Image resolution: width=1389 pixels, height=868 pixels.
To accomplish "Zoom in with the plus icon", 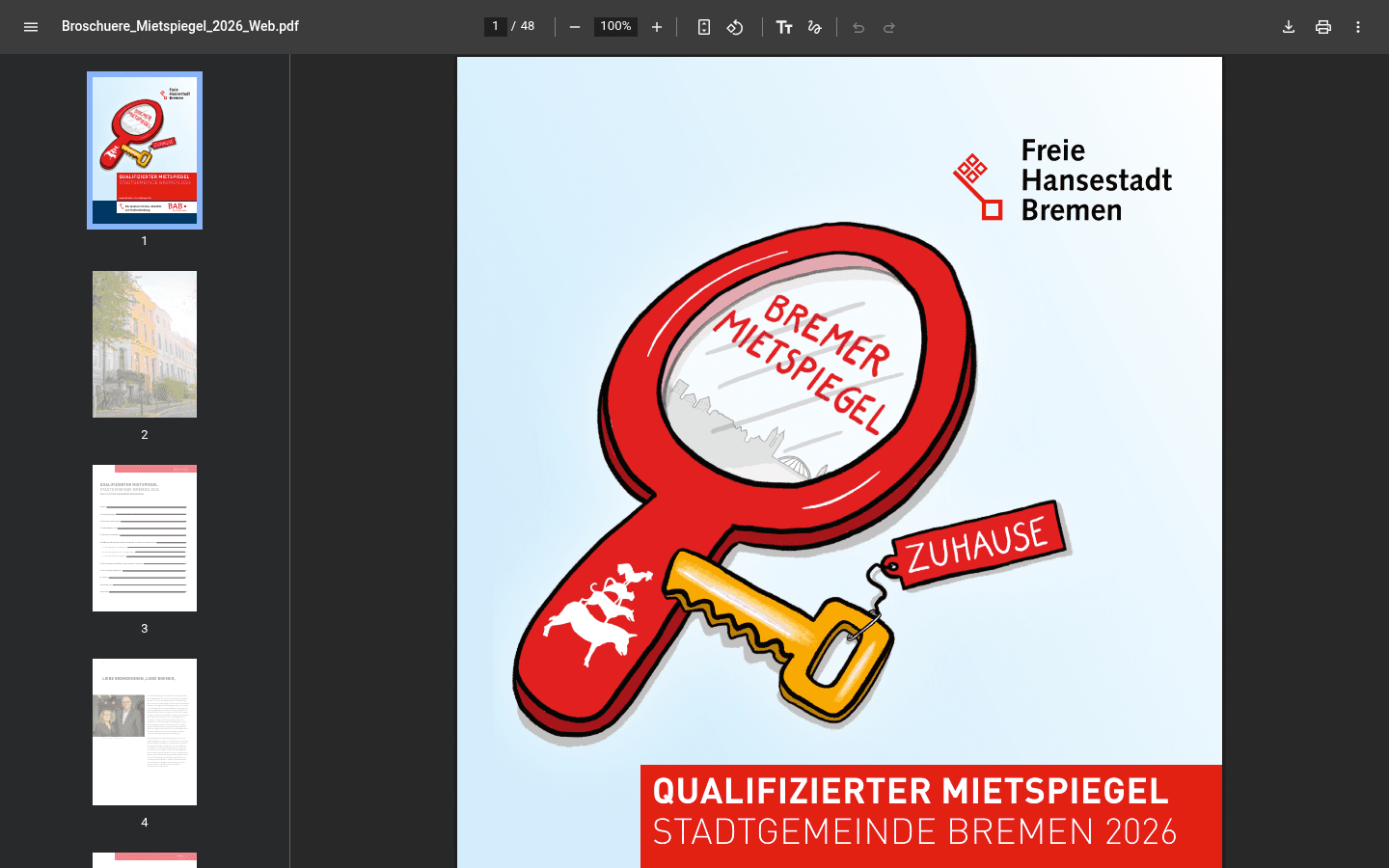I will tap(657, 27).
